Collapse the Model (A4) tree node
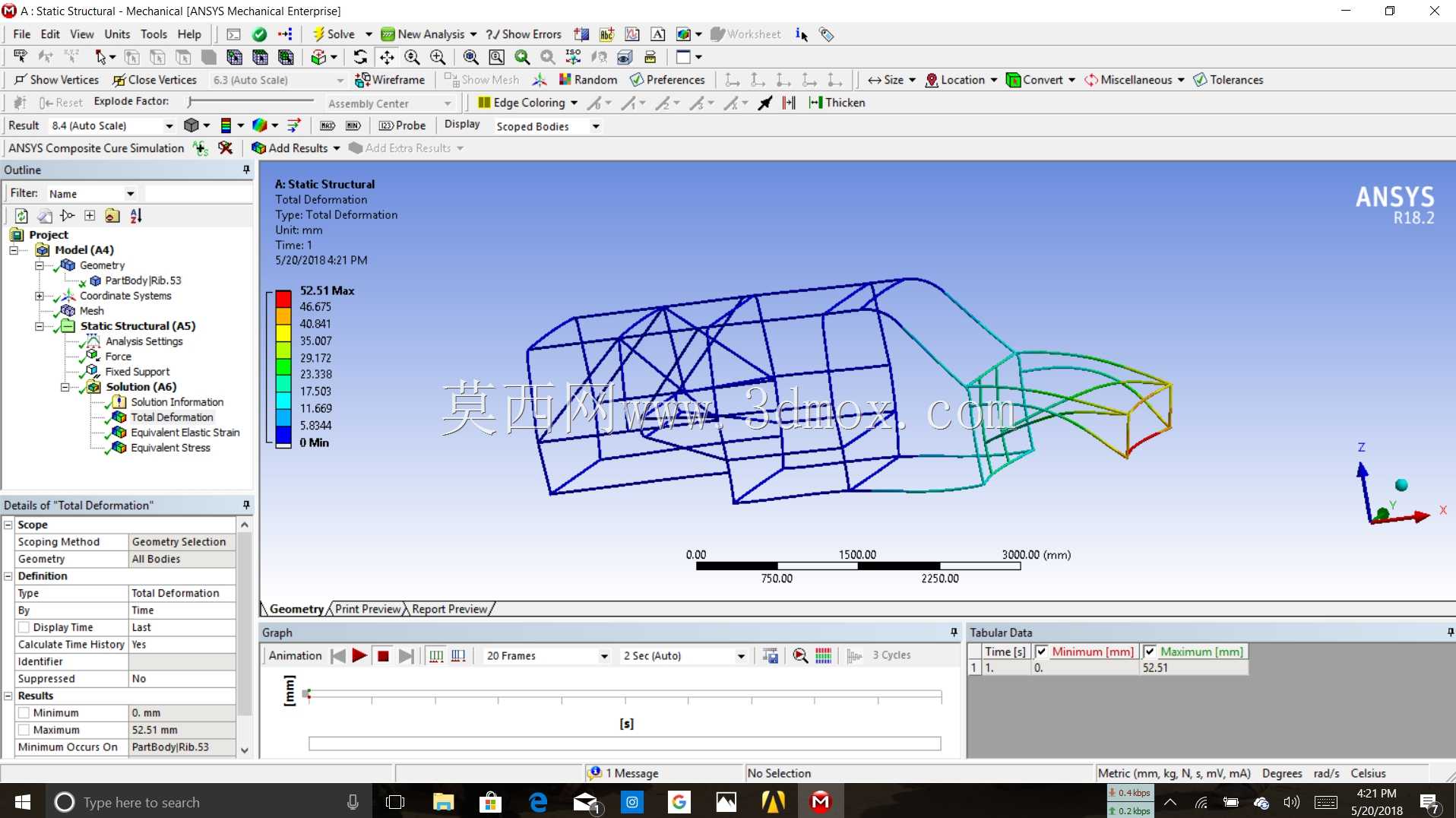1456x818 pixels. tap(14, 250)
